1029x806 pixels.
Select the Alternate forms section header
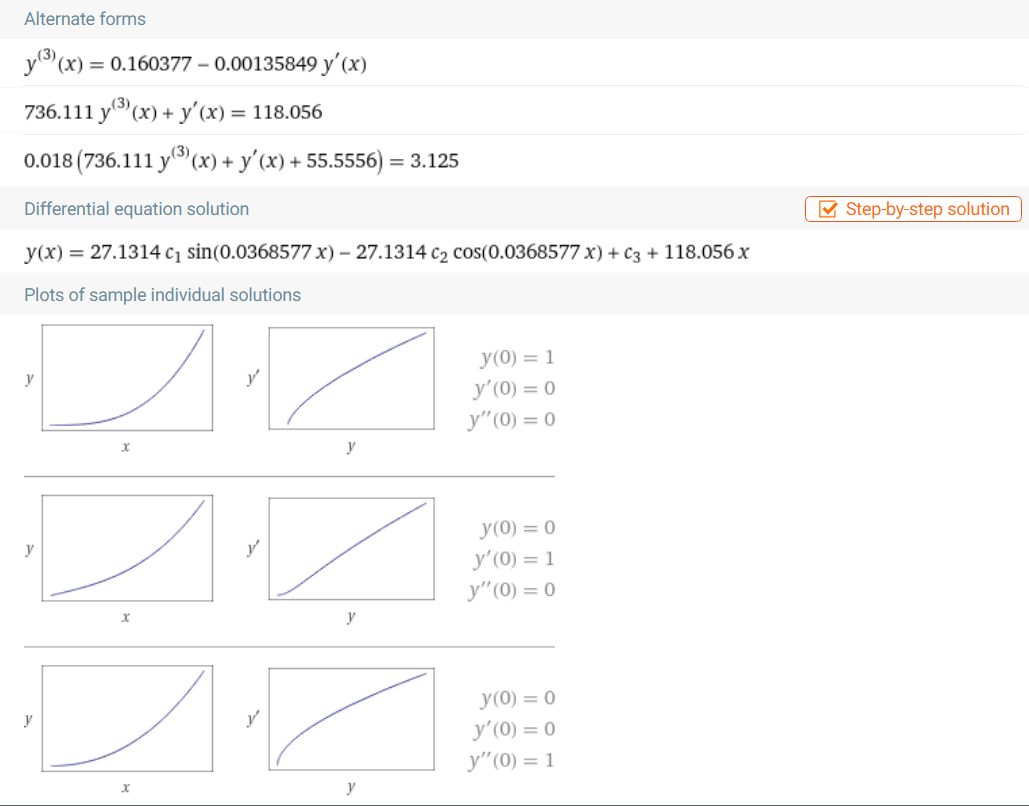85,19
